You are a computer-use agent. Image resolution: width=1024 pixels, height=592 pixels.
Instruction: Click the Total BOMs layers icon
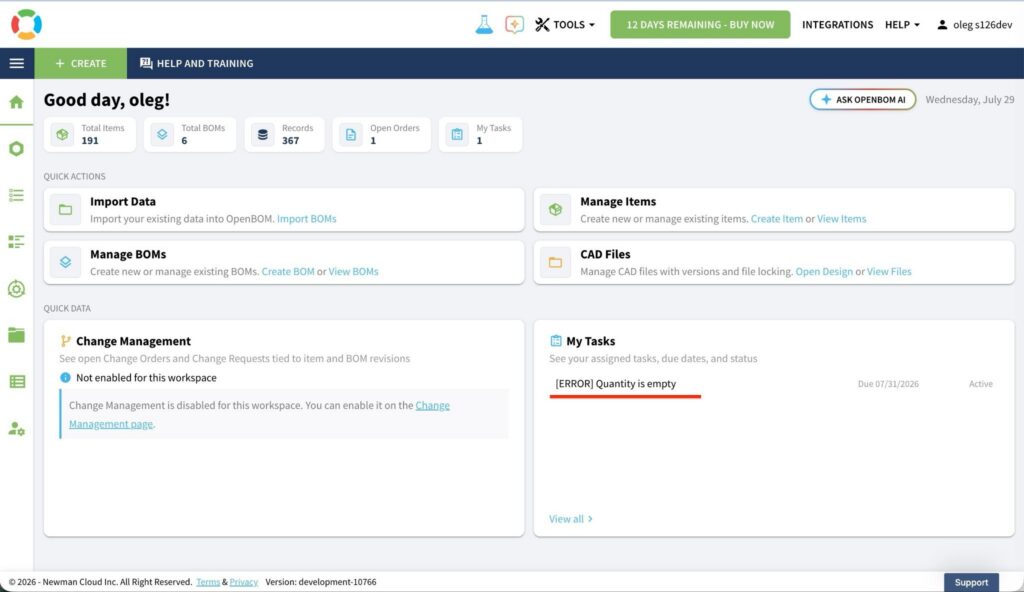pyautogui.click(x=162, y=135)
